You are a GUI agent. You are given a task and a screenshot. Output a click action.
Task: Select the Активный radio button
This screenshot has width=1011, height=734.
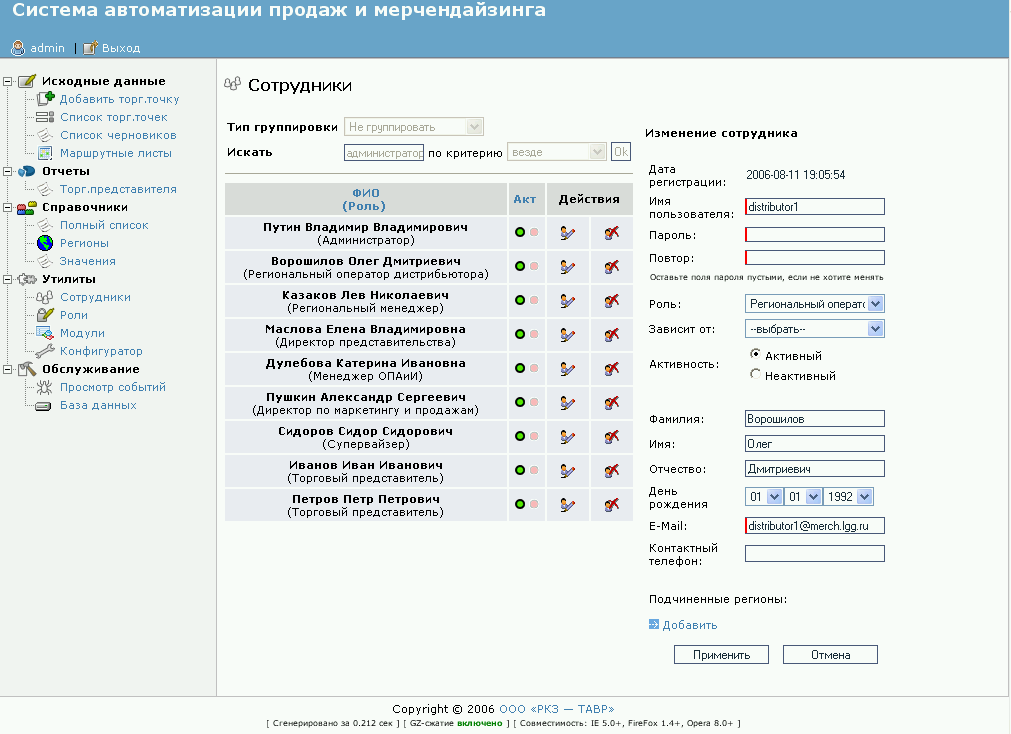click(755, 354)
